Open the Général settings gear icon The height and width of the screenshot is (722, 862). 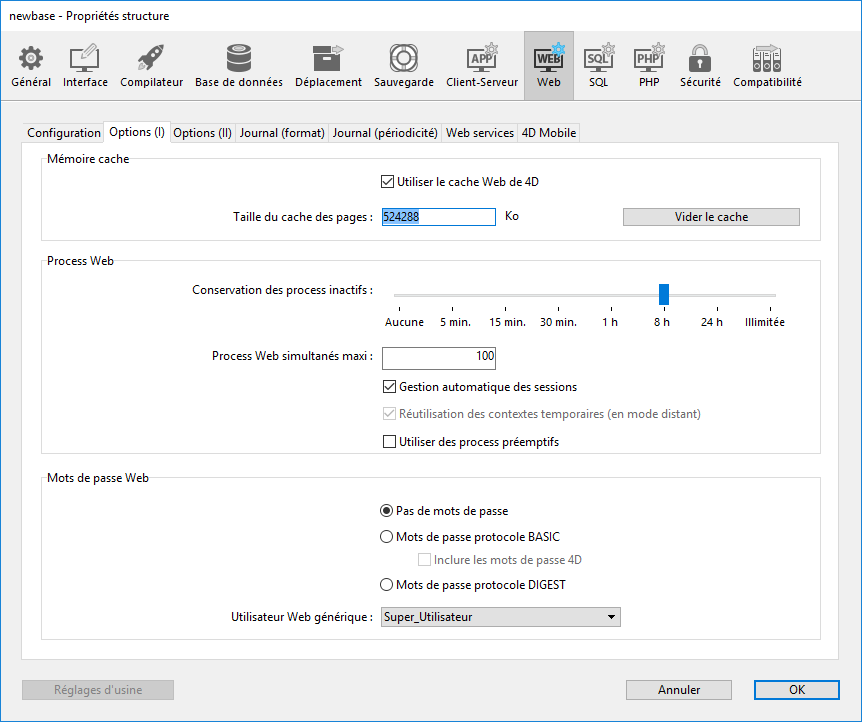coord(31,59)
